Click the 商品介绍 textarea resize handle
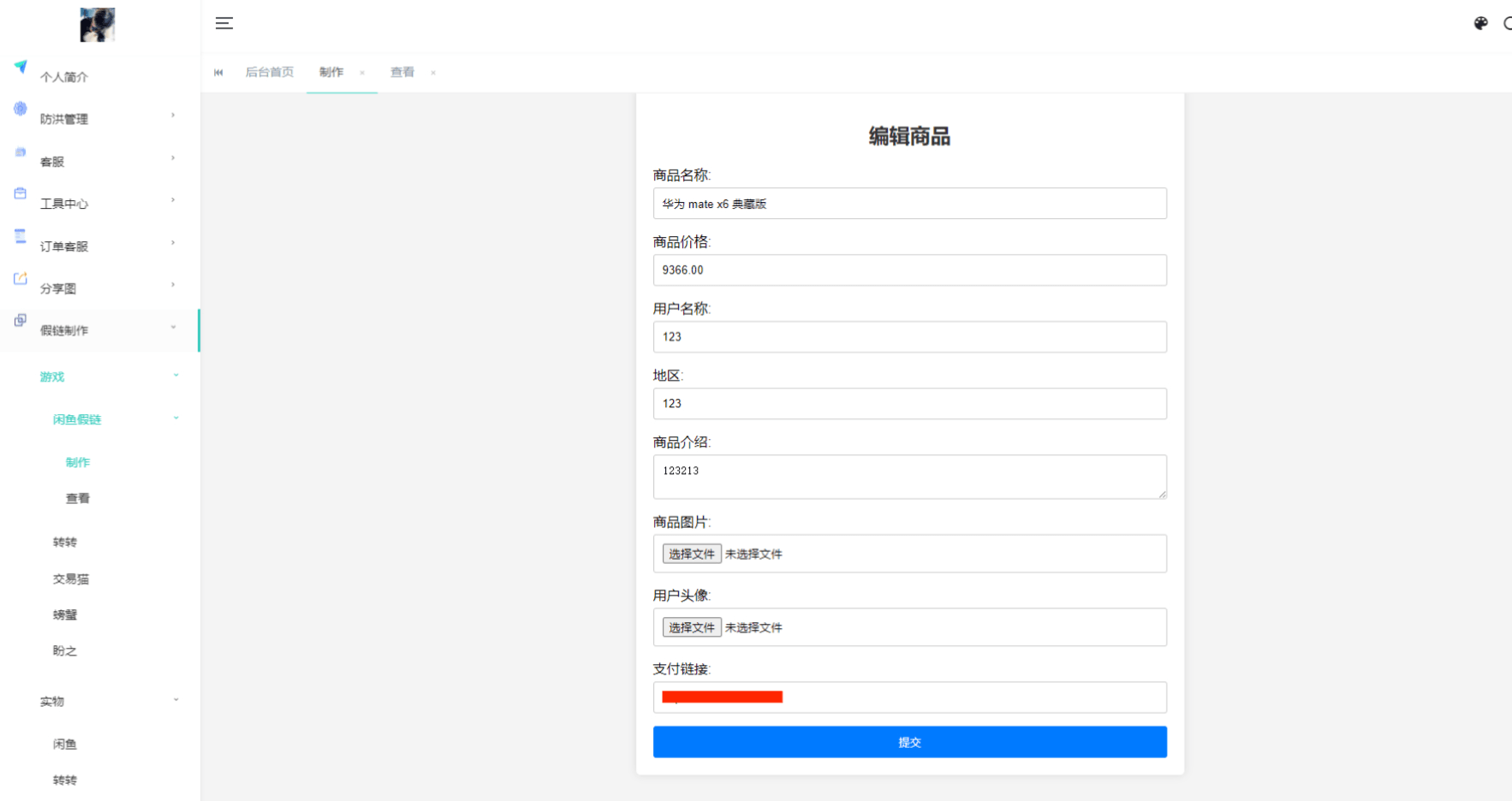This screenshot has width=1512, height=801. (x=1162, y=494)
